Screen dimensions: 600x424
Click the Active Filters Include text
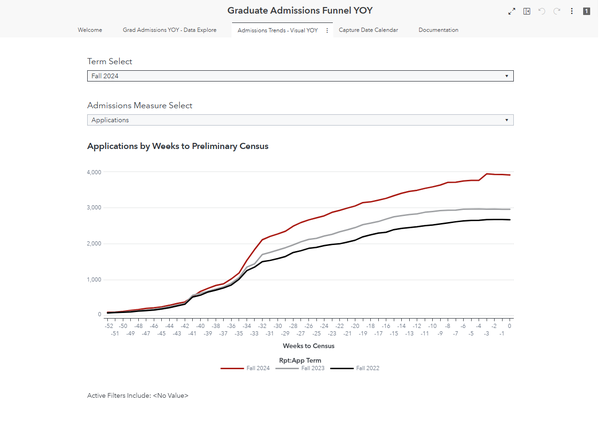coord(138,396)
